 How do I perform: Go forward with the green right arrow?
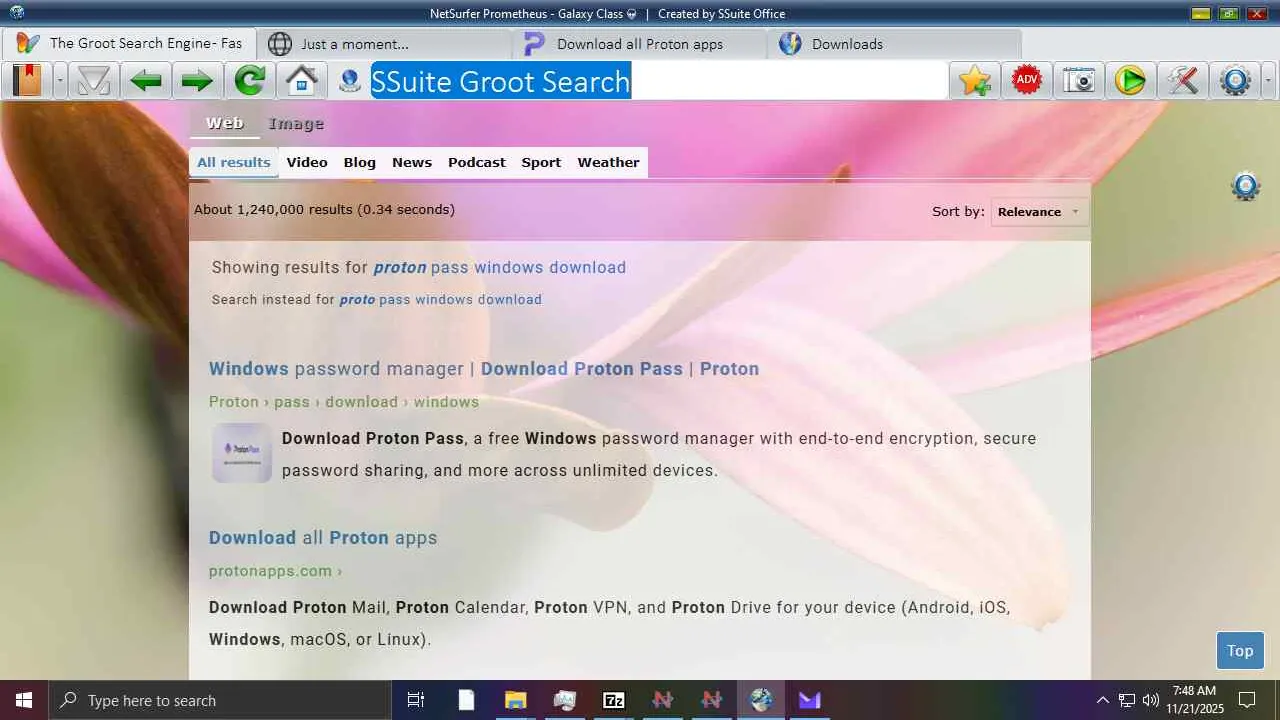[197, 80]
